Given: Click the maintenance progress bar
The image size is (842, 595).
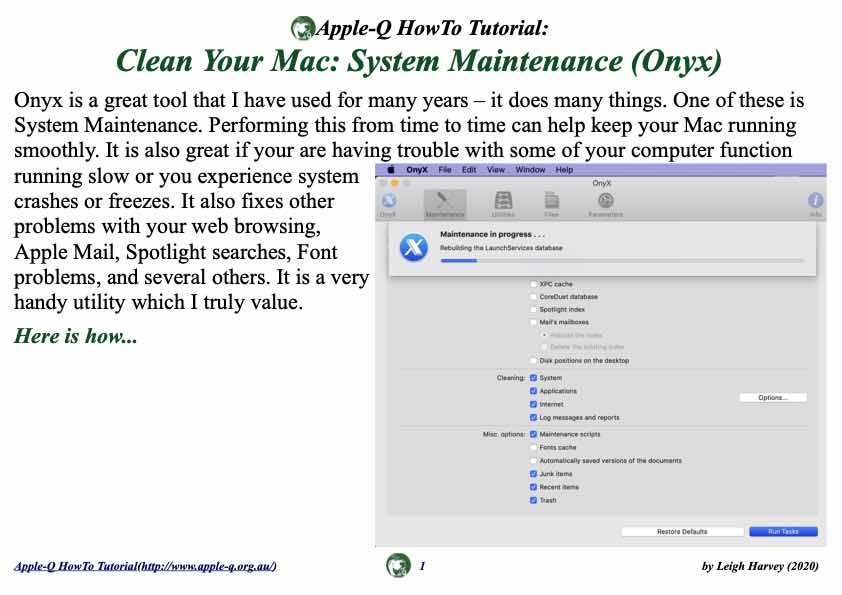Looking at the screenshot, I should click(622, 260).
